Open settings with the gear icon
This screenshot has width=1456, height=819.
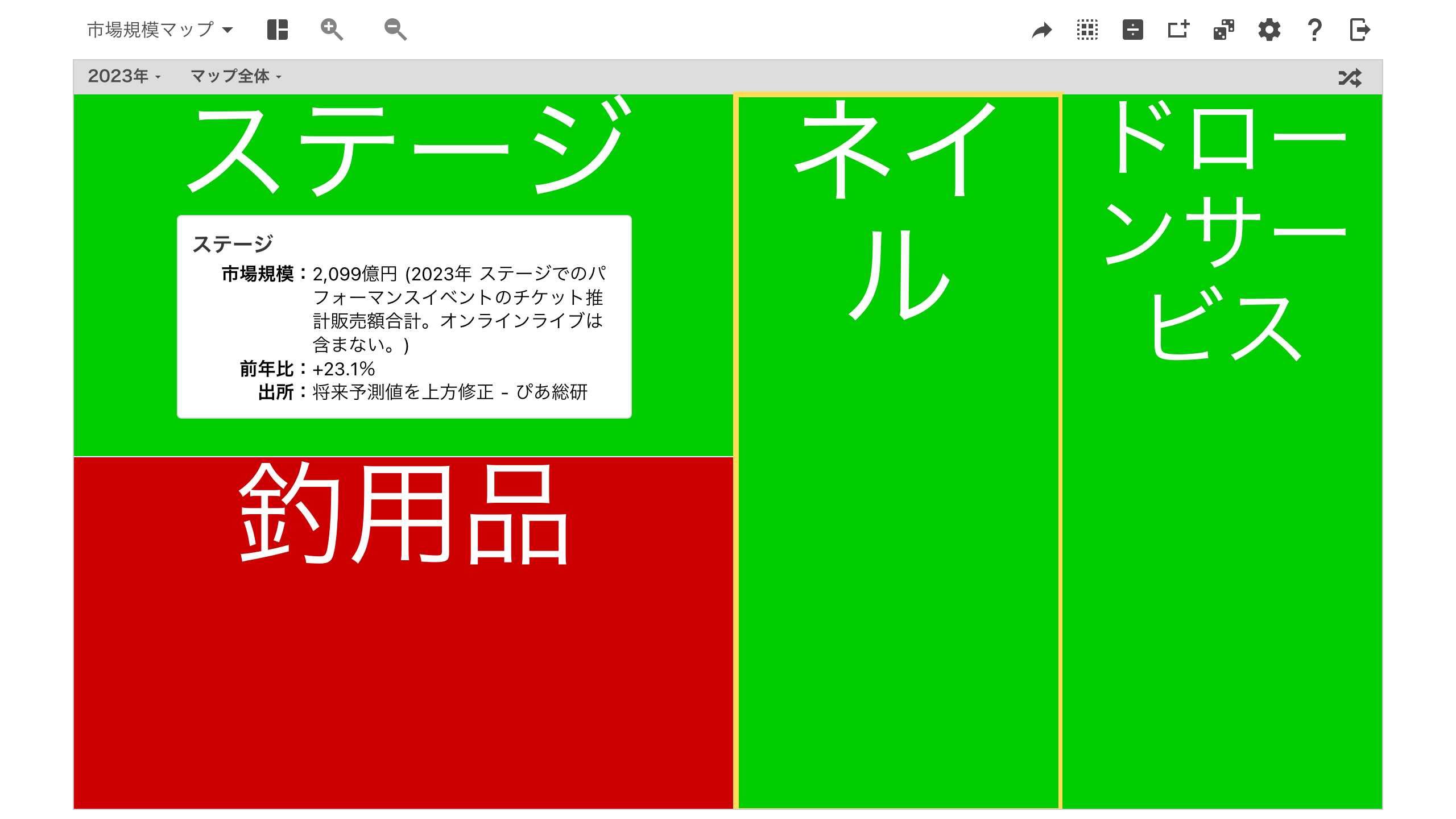point(1269,30)
